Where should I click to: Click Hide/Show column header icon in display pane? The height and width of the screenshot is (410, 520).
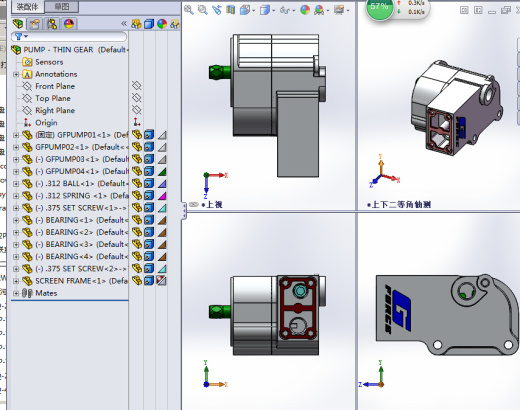(136, 24)
